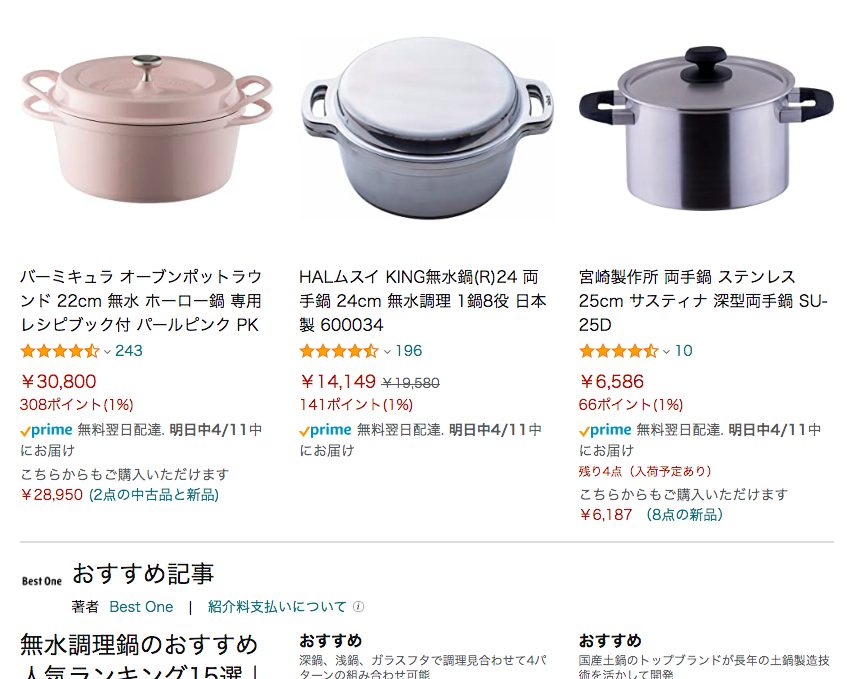Open the Miyazaki stainless pot image
This screenshot has width=847, height=679.
click(x=706, y=129)
